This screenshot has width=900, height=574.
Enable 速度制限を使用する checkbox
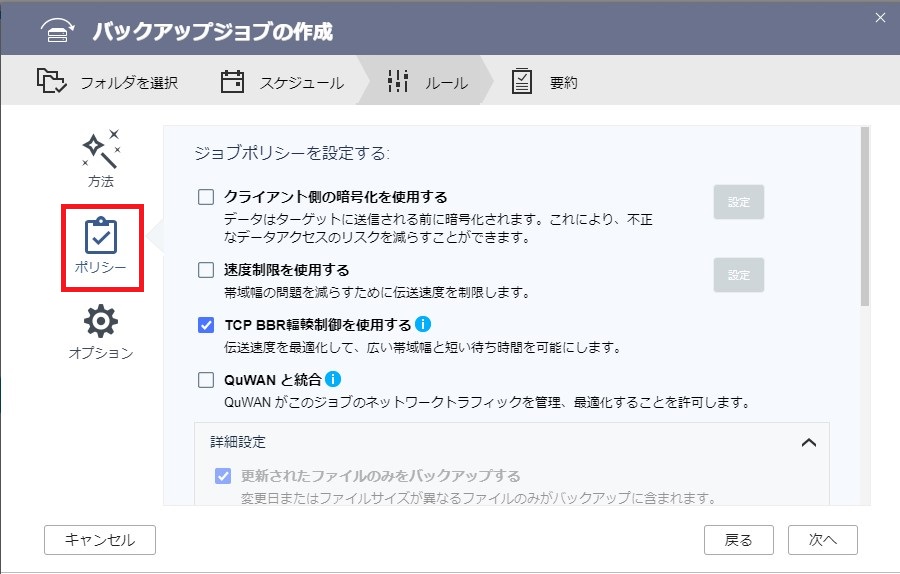[206, 270]
